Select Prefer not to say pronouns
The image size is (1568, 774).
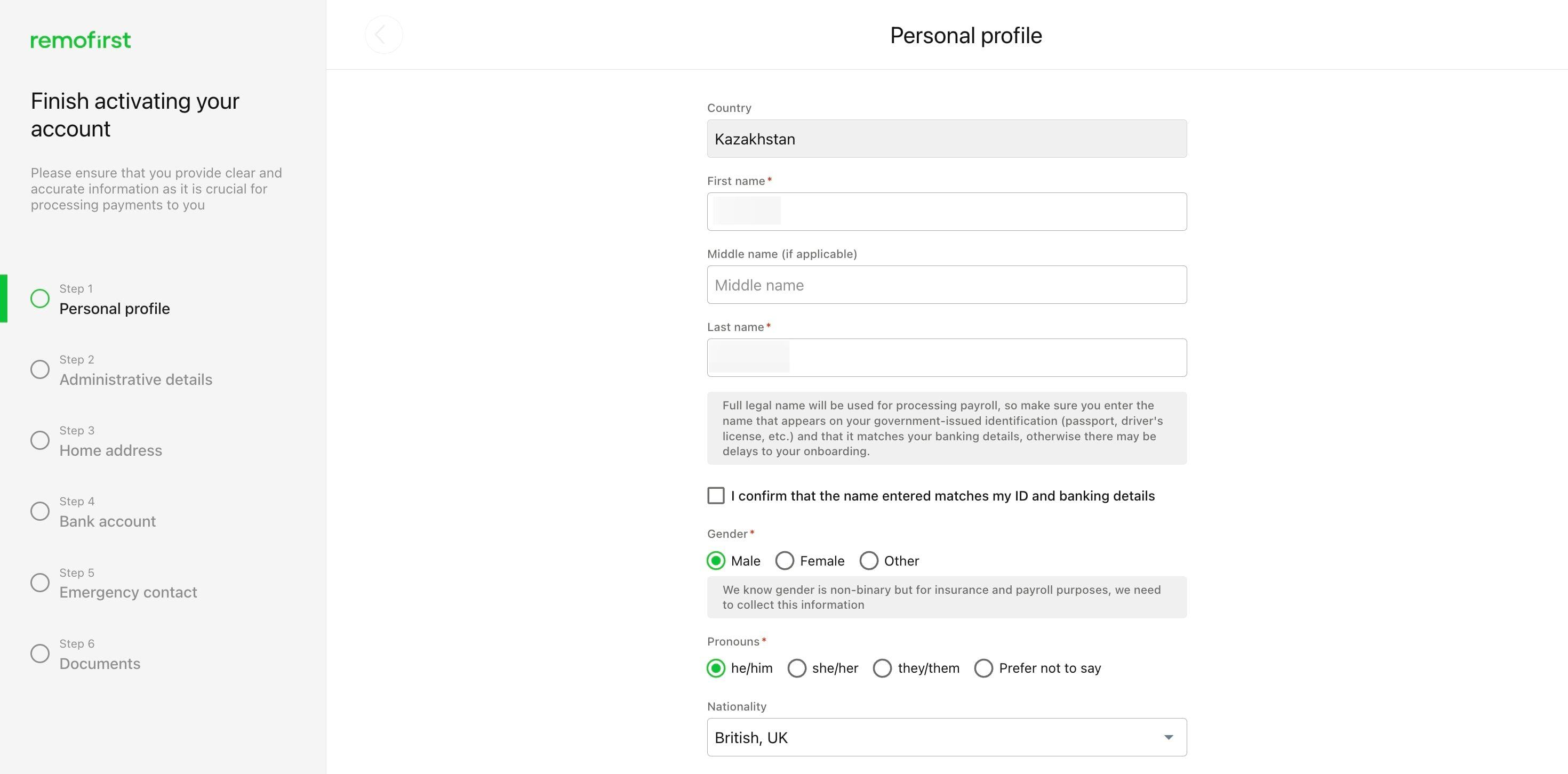(x=983, y=668)
